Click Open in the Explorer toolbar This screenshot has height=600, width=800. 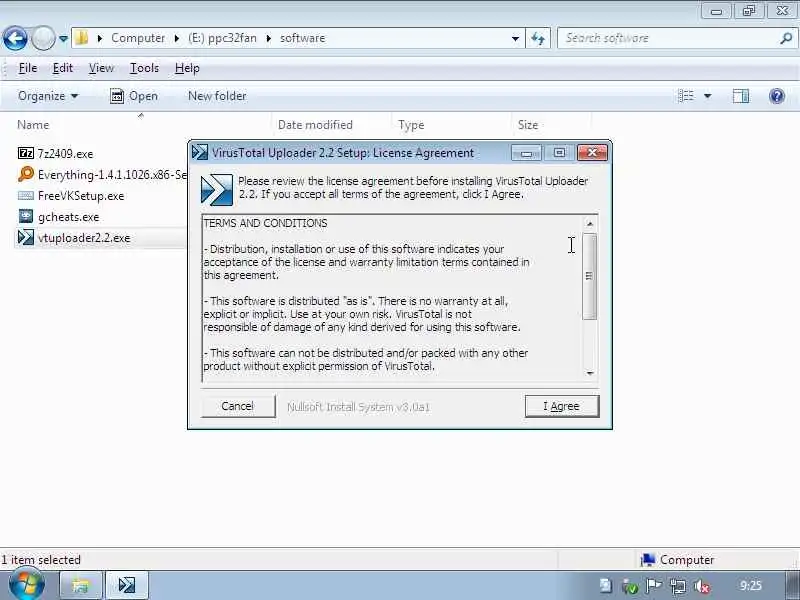tap(134, 96)
